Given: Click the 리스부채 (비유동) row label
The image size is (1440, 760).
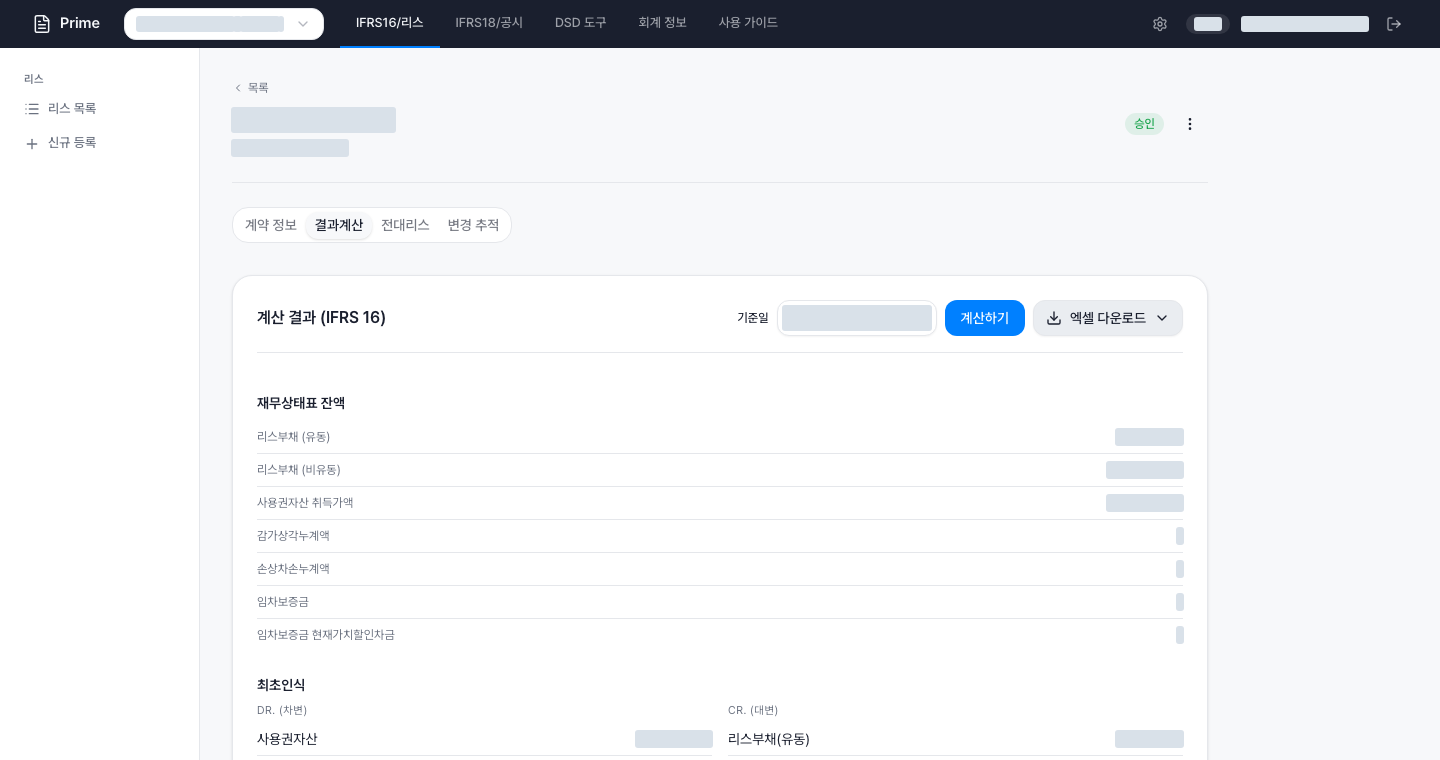Looking at the screenshot, I should (299, 470).
